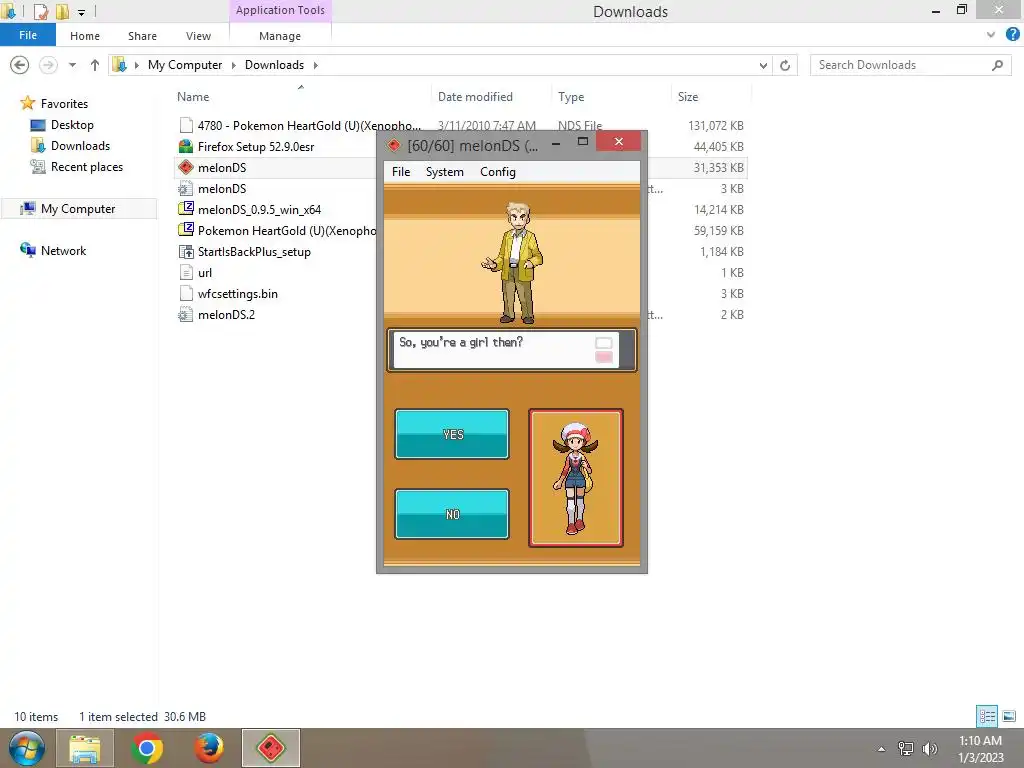Switch to details view layout icon
This screenshot has width=1024, height=768.
click(x=987, y=716)
